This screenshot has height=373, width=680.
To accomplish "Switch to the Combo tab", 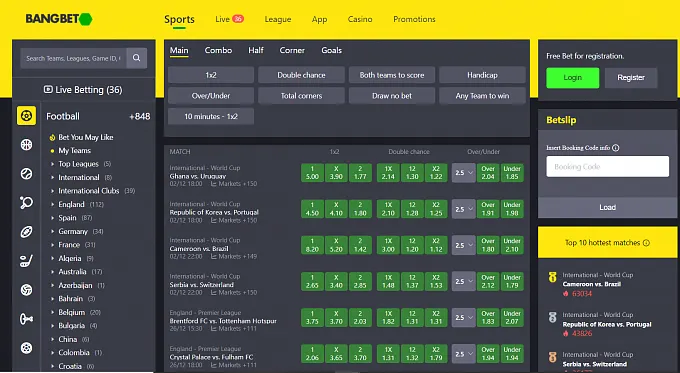I will pos(218,50).
